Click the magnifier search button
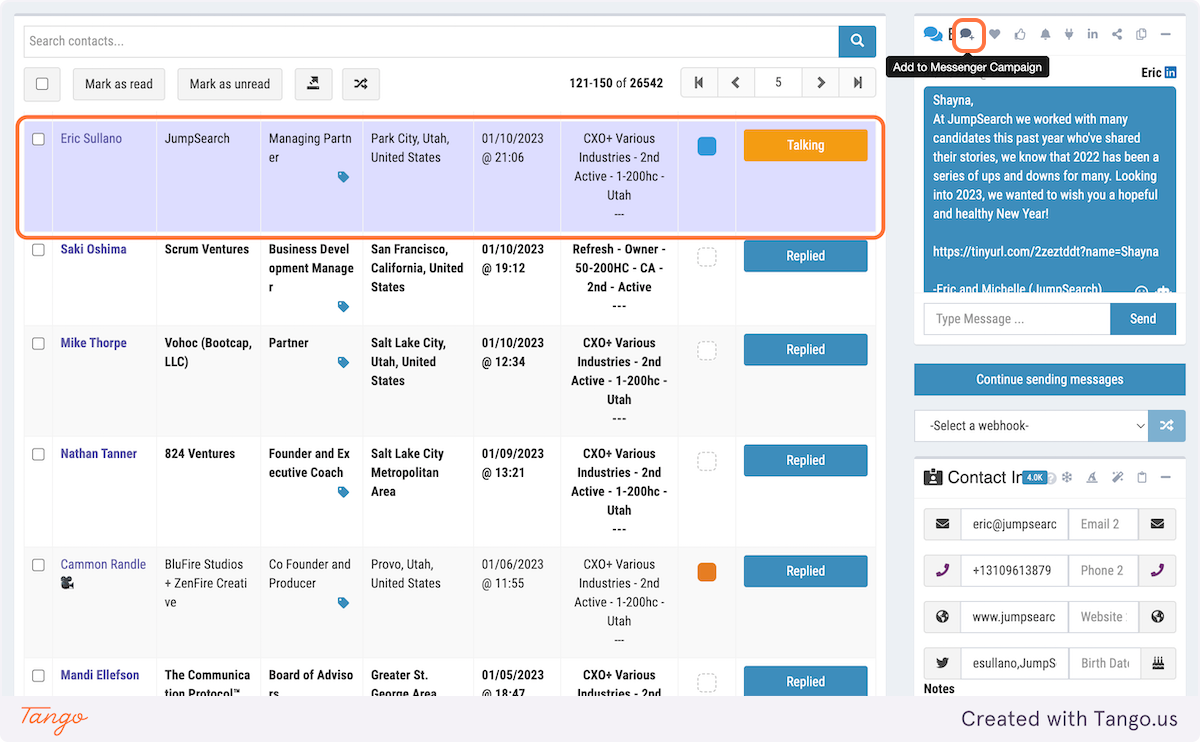Screen dimensions: 1200x742 857,41
